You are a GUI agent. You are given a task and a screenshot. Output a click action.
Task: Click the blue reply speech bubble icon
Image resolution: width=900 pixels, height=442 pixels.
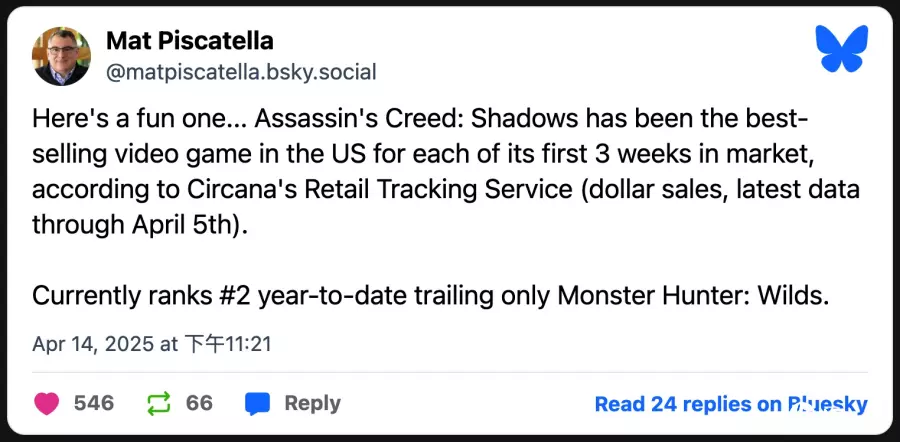click(x=258, y=403)
